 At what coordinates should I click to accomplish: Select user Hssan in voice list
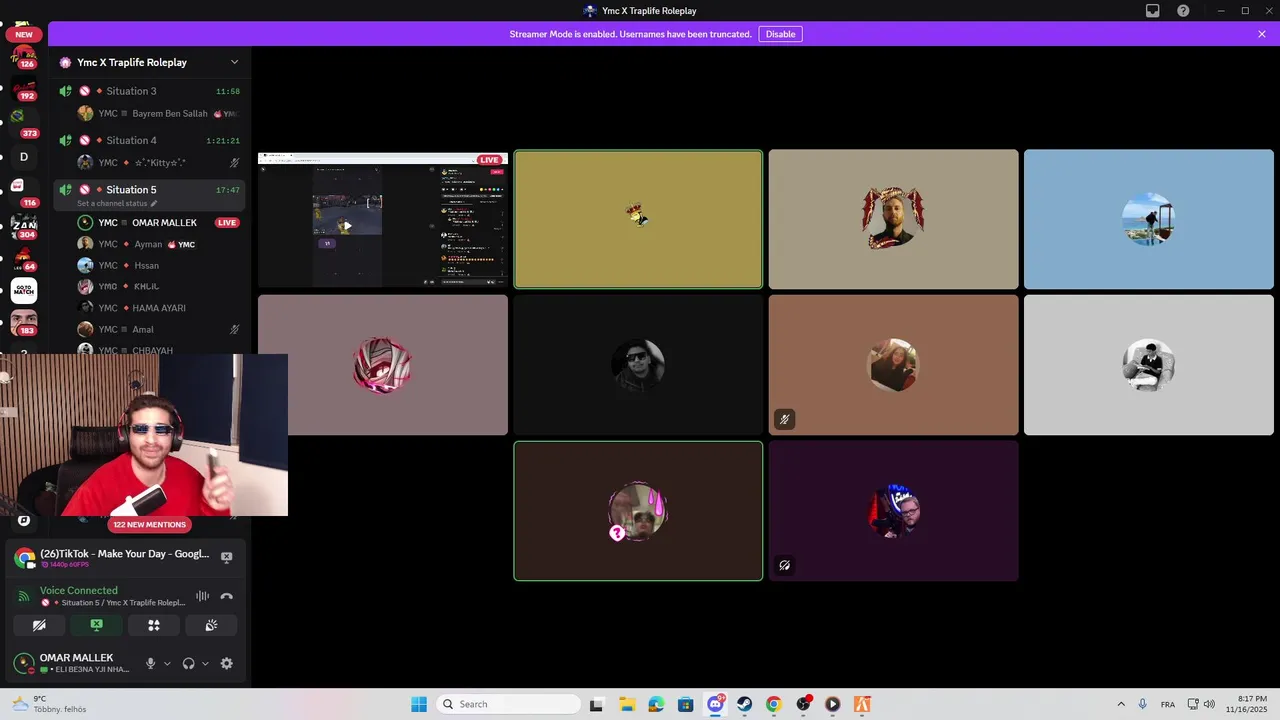click(x=159, y=265)
